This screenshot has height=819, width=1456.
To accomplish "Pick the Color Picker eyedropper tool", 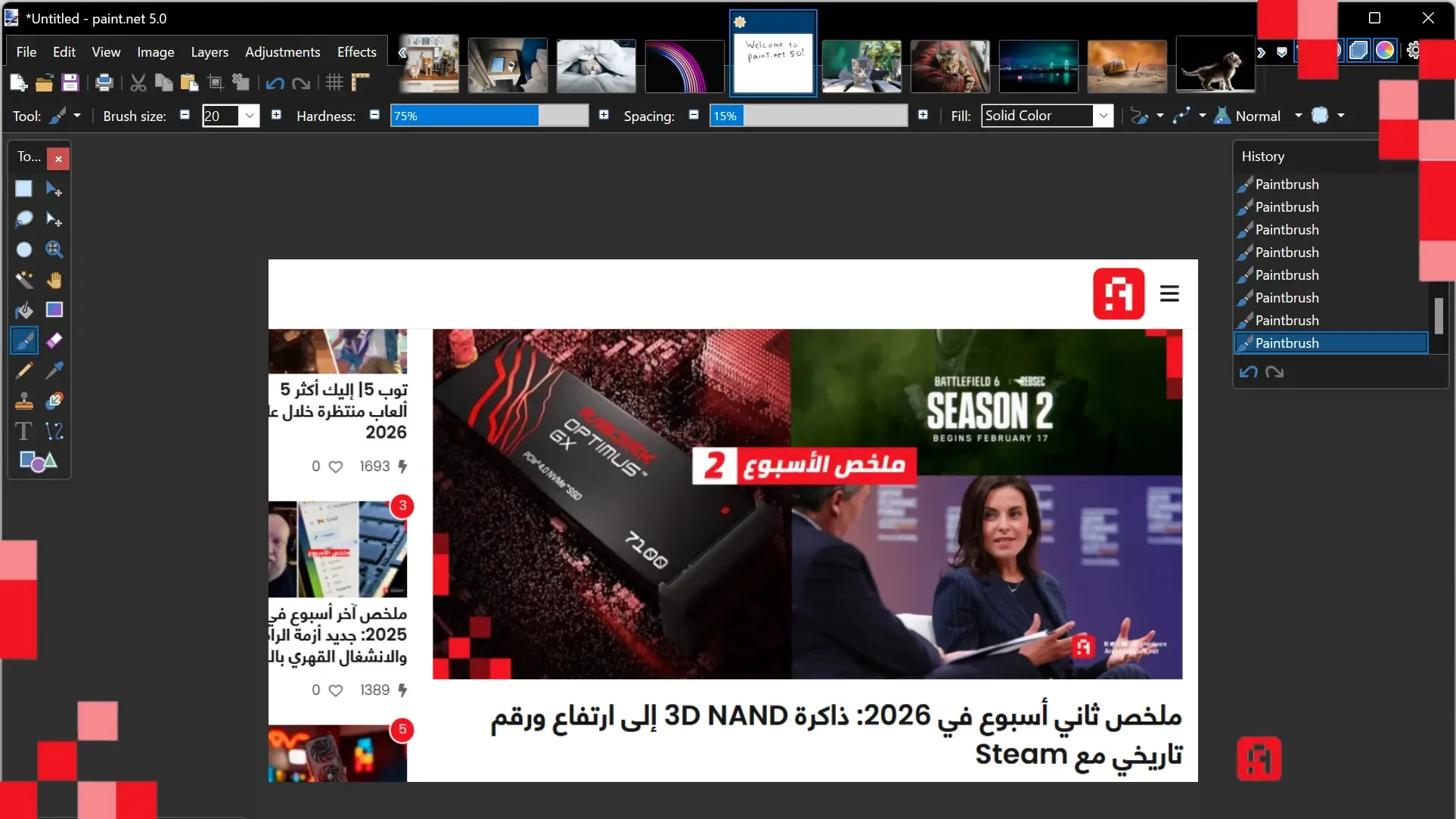I will click(x=54, y=371).
